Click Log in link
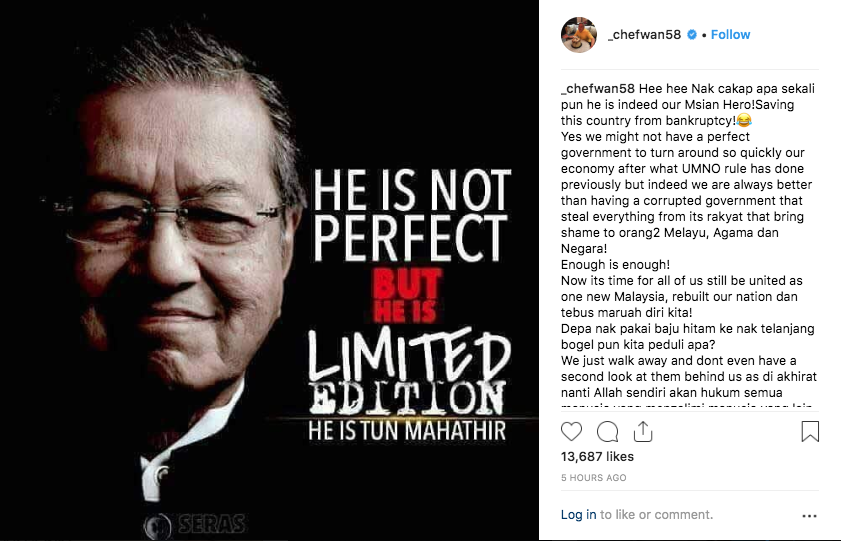 pos(578,515)
